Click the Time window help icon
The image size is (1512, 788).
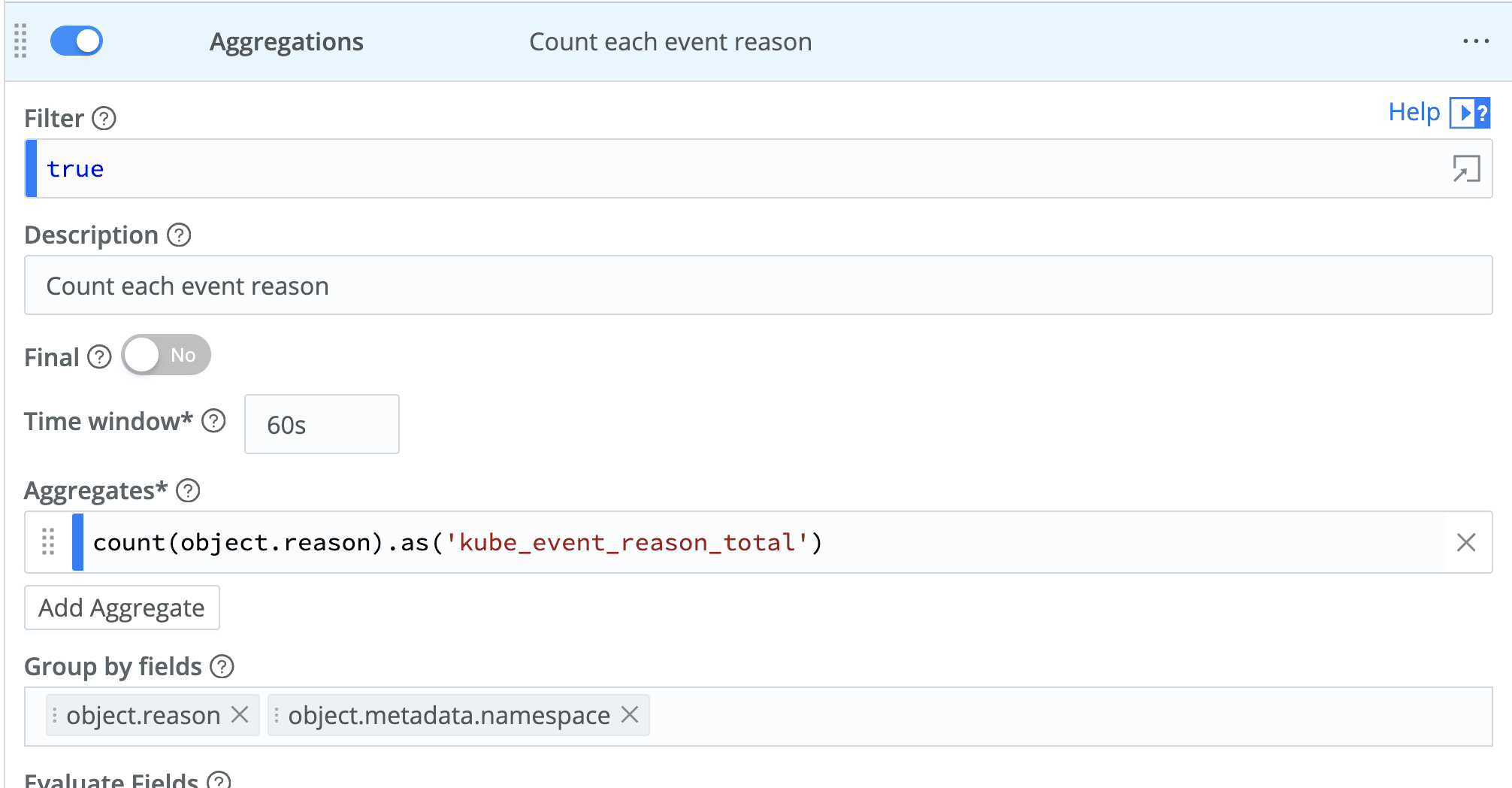point(213,421)
